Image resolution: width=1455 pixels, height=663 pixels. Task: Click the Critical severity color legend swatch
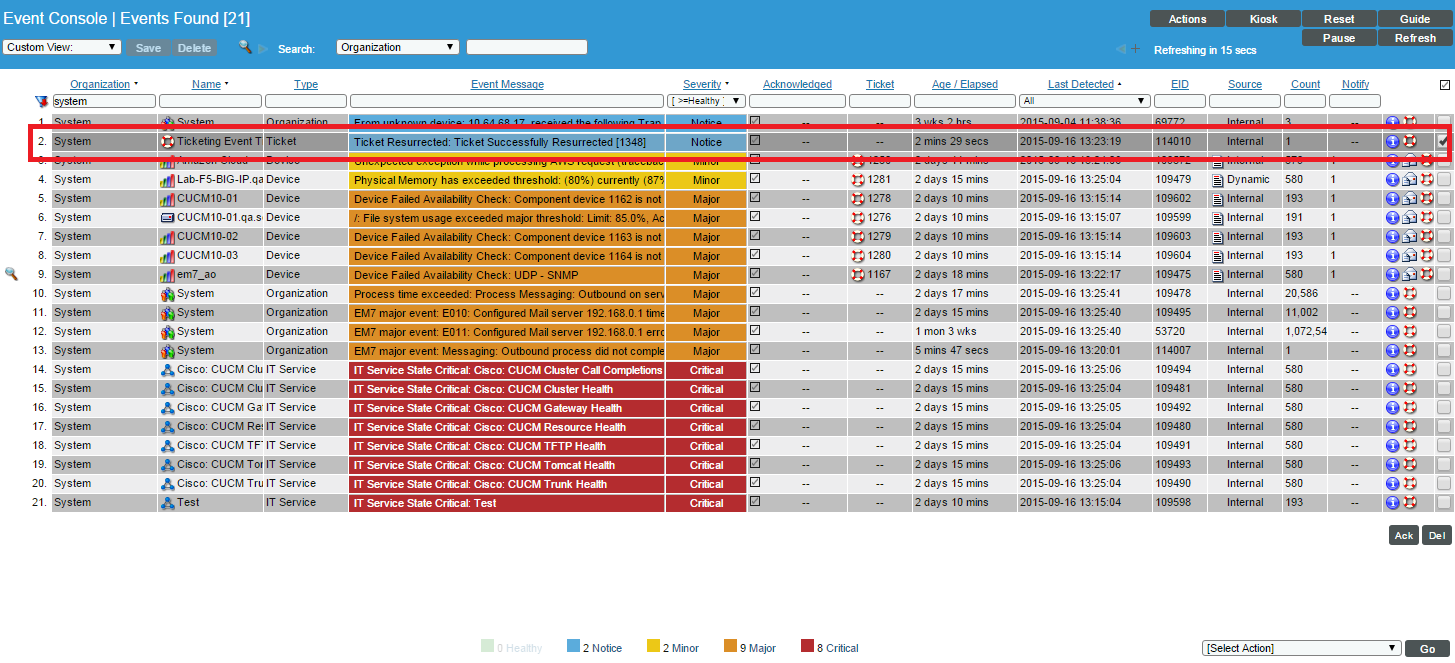click(807, 647)
